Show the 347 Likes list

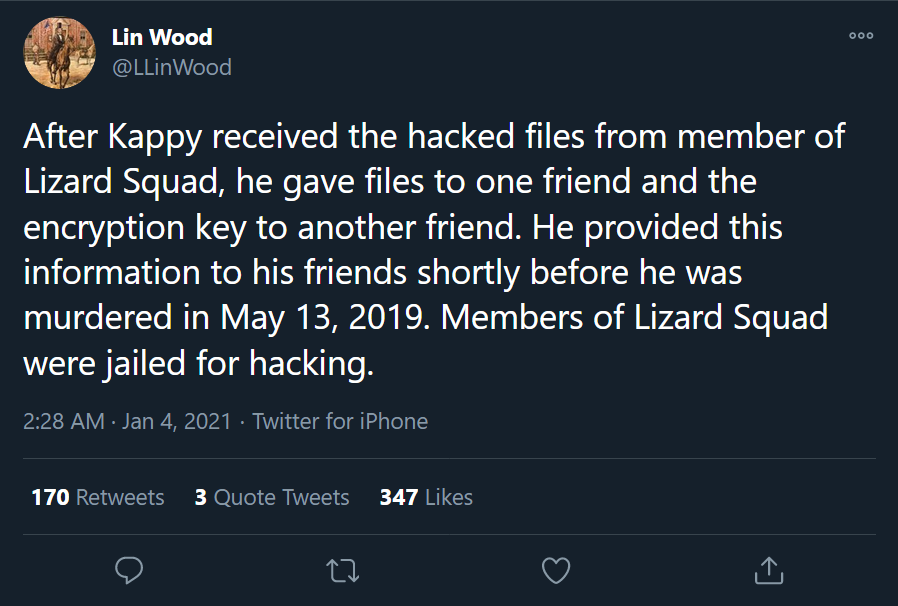point(426,497)
